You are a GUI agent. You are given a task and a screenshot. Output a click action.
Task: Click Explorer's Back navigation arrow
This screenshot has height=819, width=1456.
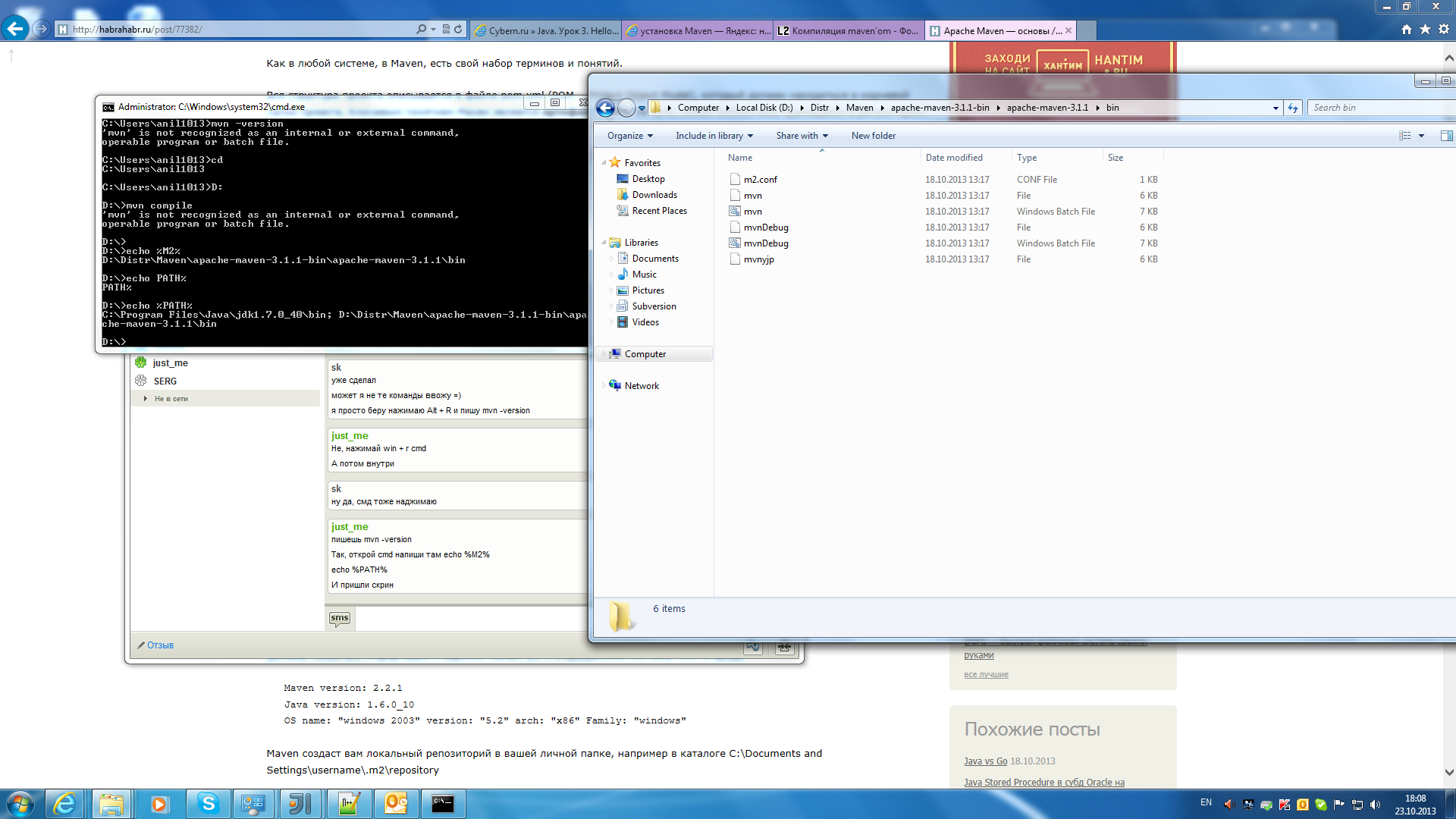tap(605, 108)
